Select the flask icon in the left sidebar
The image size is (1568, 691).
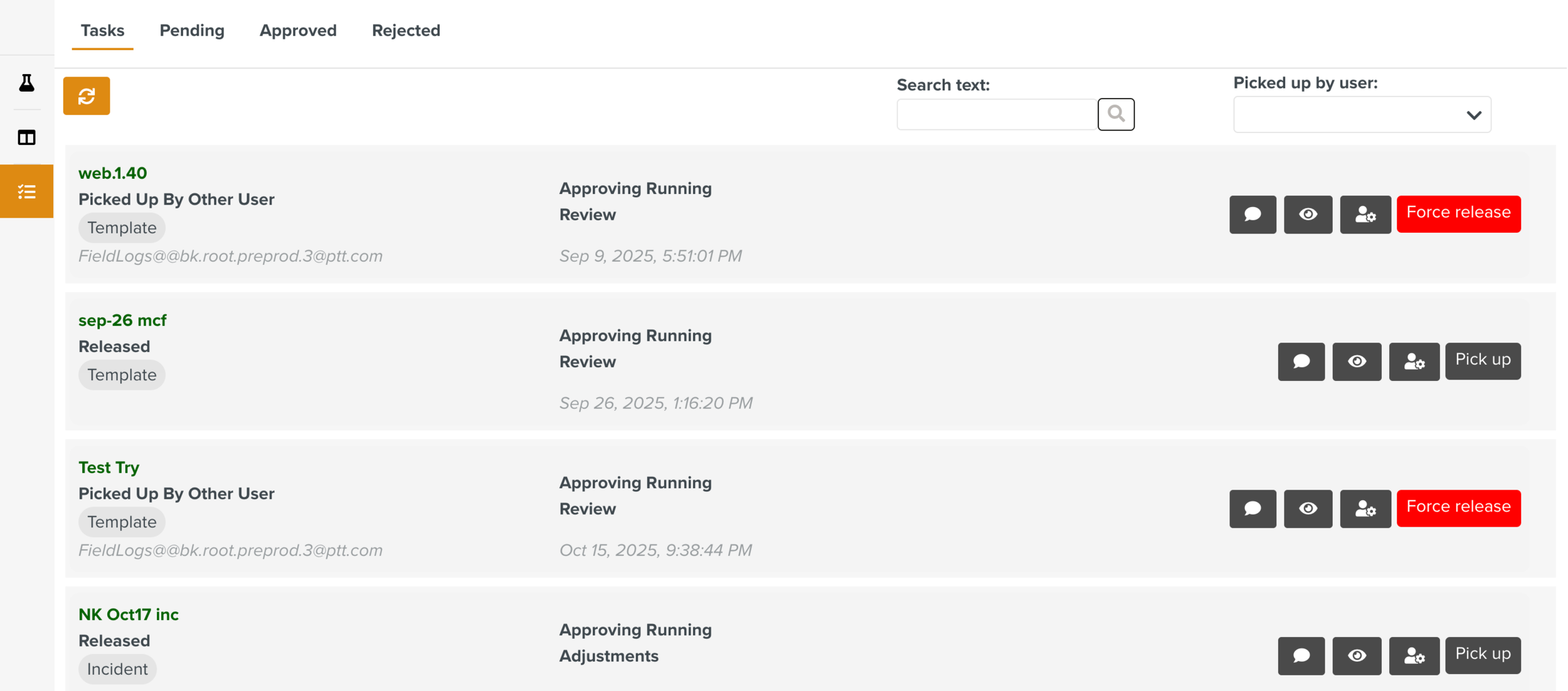[x=26, y=82]
